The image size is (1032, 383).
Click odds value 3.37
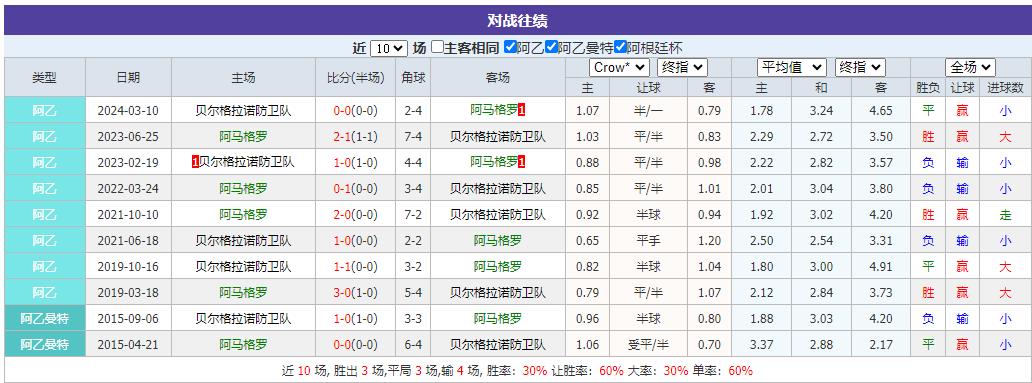pos(761,345)
